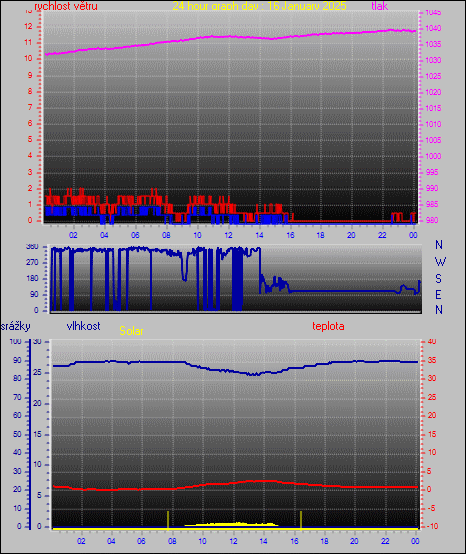The width and height of the screenshot is (466, 554).
Task: Click the "srážky" axis label
Action: [x=16, y=326]
